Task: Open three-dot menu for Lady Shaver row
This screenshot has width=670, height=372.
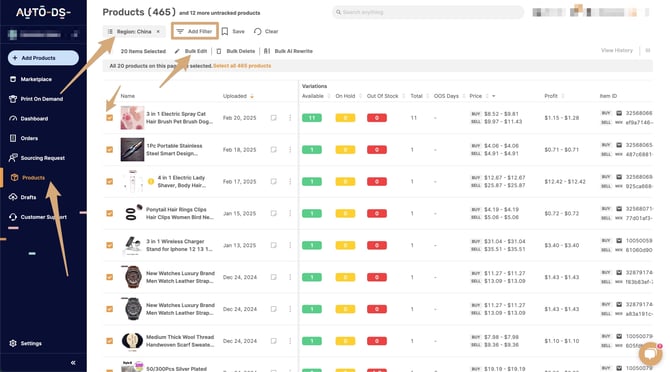Action: coord(290,181)
